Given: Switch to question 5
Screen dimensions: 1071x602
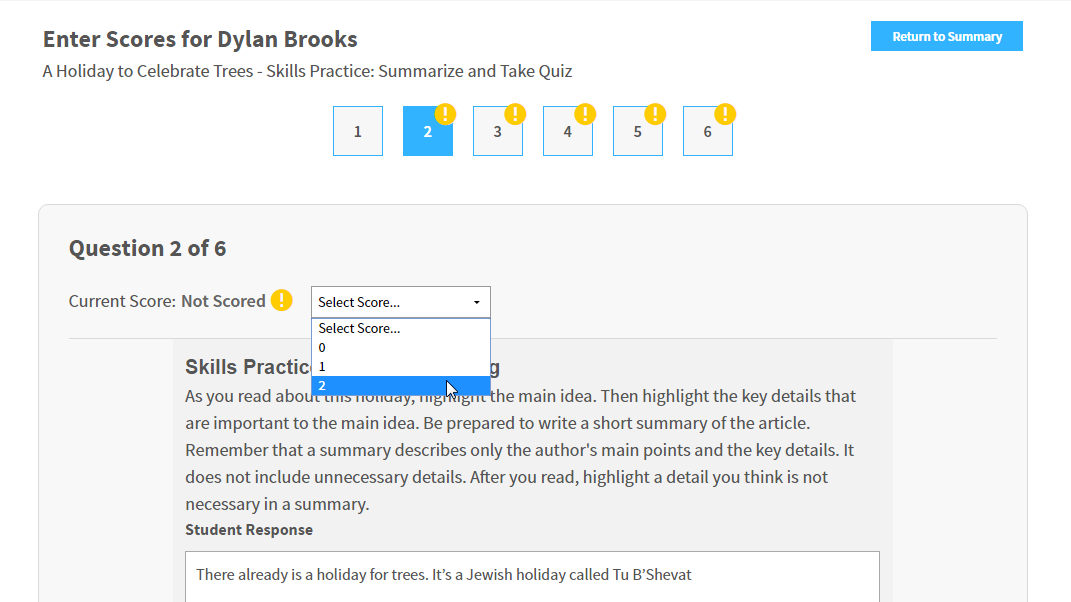Looking at the screenshot, I should pos(638,131).
